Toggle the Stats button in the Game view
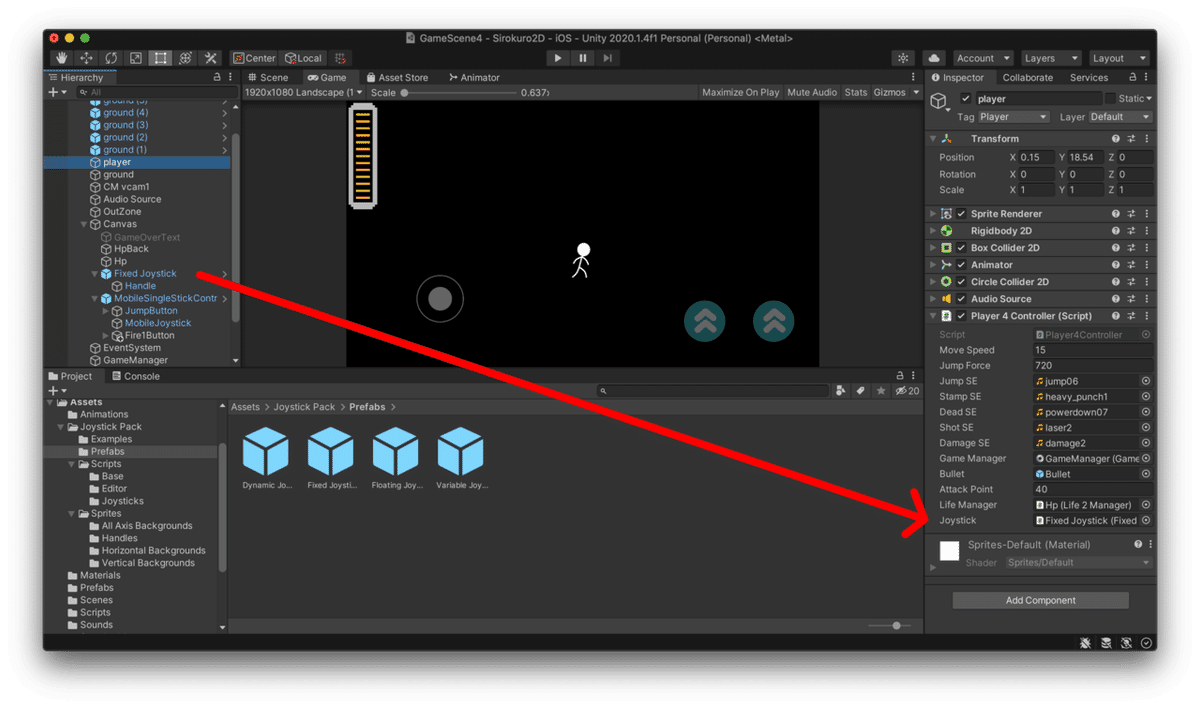 (856, 92)
